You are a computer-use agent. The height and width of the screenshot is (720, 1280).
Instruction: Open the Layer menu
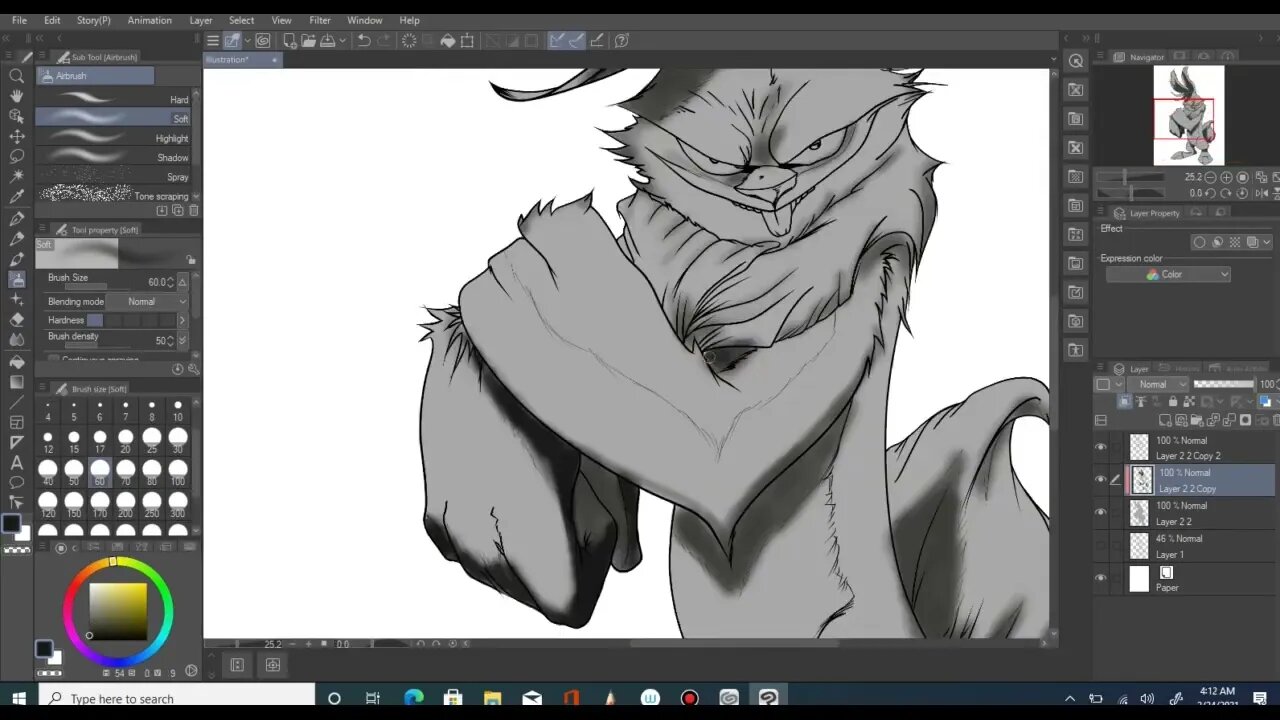click(201, 20)
